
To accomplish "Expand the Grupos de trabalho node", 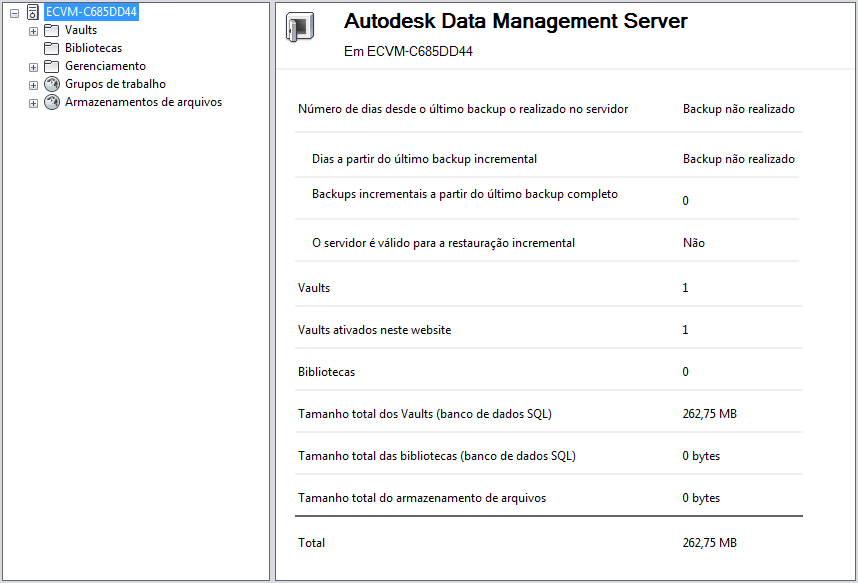I will pyautogui.click(x=33, y=85).
